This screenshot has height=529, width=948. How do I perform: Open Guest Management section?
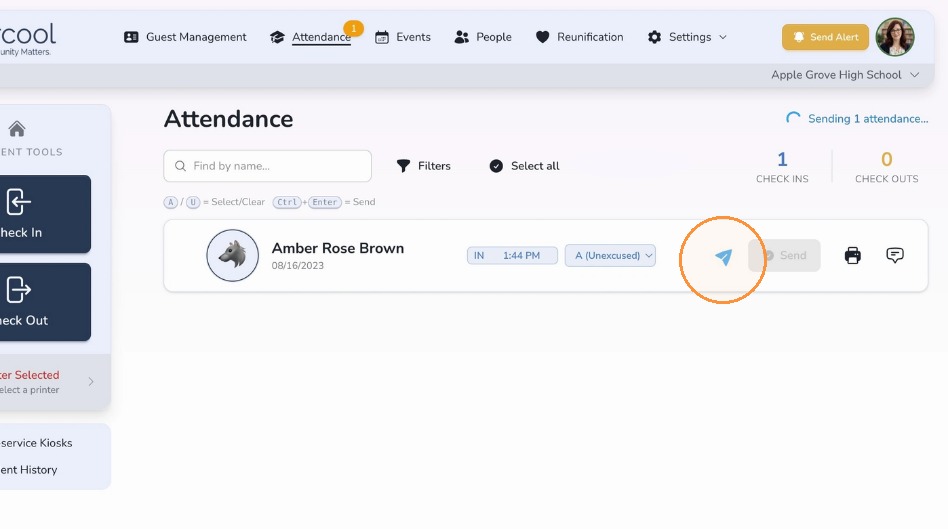(x=185, y=37)
